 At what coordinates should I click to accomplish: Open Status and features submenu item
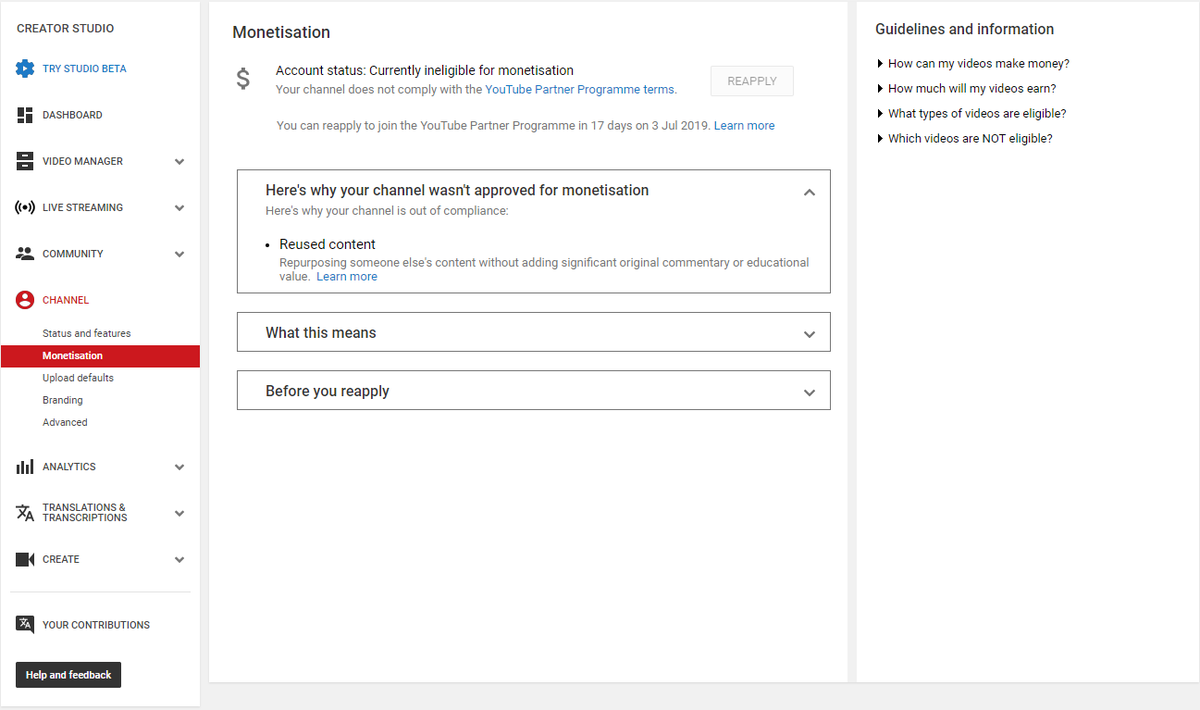tap(87, 333)
